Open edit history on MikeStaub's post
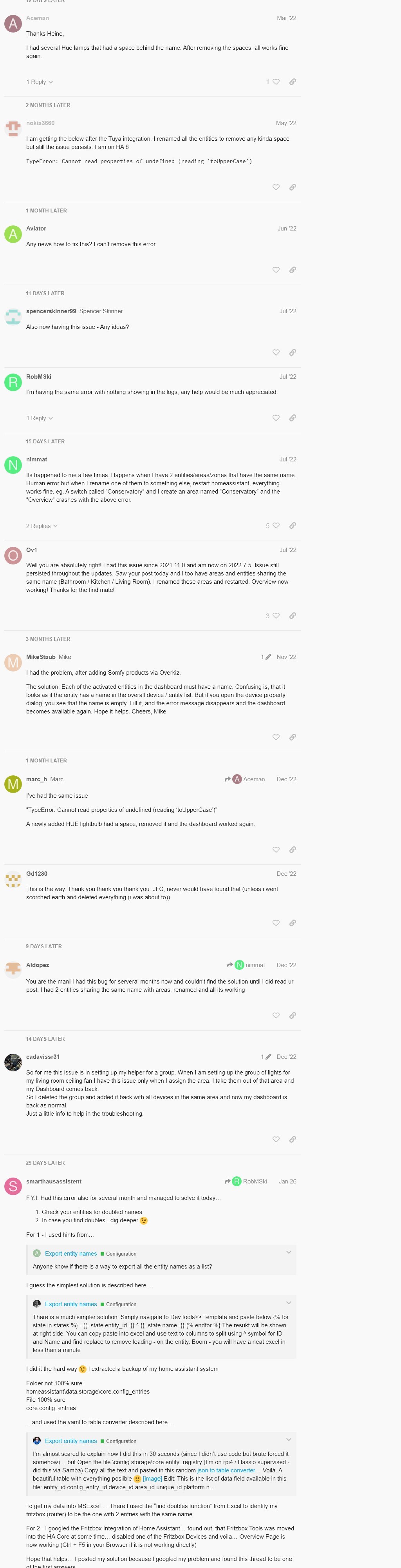This screenshot has height=1568, width=401. [x=266, y=657]
